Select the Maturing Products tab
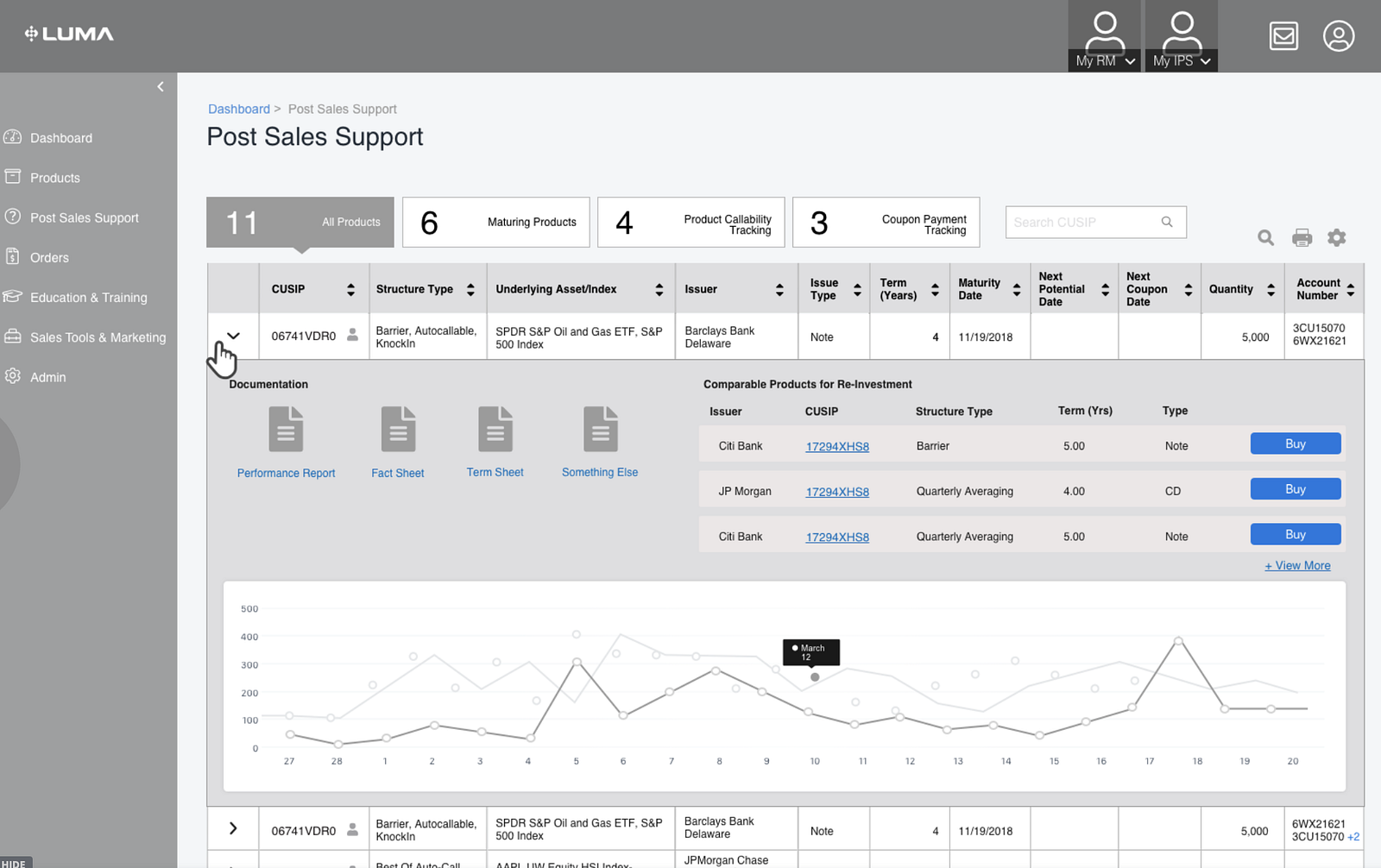Viewport: 1381px width, 868px height. point(496,223)
